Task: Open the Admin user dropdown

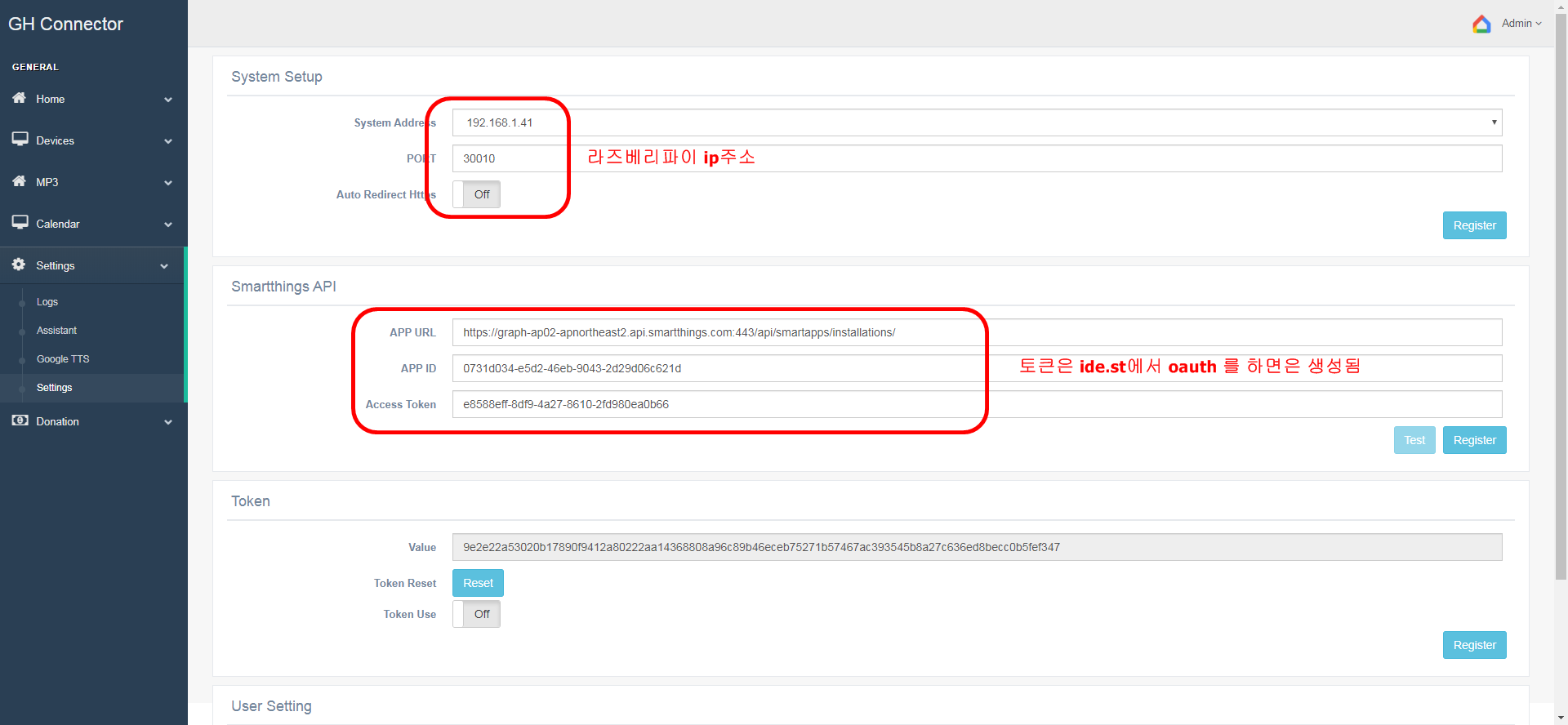Action: (1521, 23)
